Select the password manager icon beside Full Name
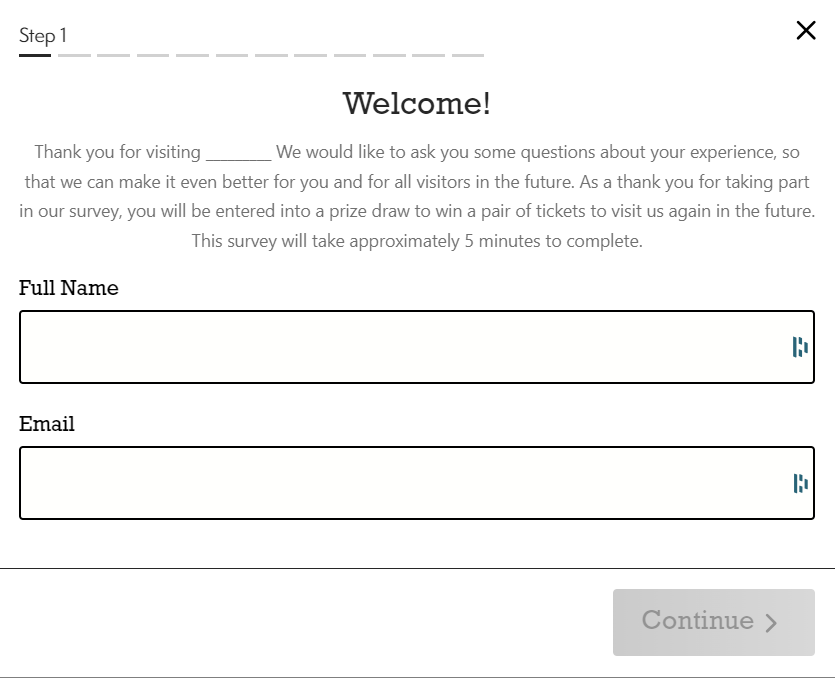Viewport: 835px width, 678px height. tap(799, 347)
